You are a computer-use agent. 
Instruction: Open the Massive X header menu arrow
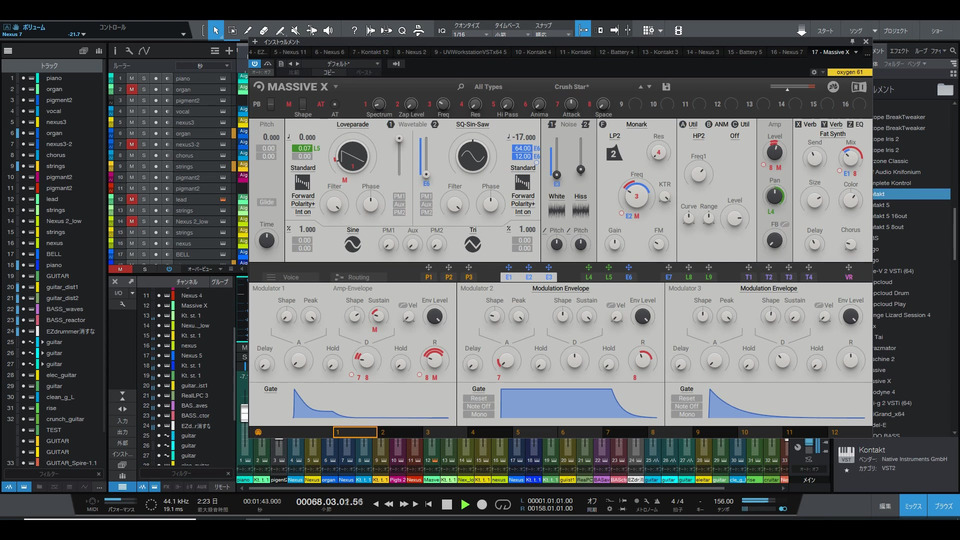point(336,87)
